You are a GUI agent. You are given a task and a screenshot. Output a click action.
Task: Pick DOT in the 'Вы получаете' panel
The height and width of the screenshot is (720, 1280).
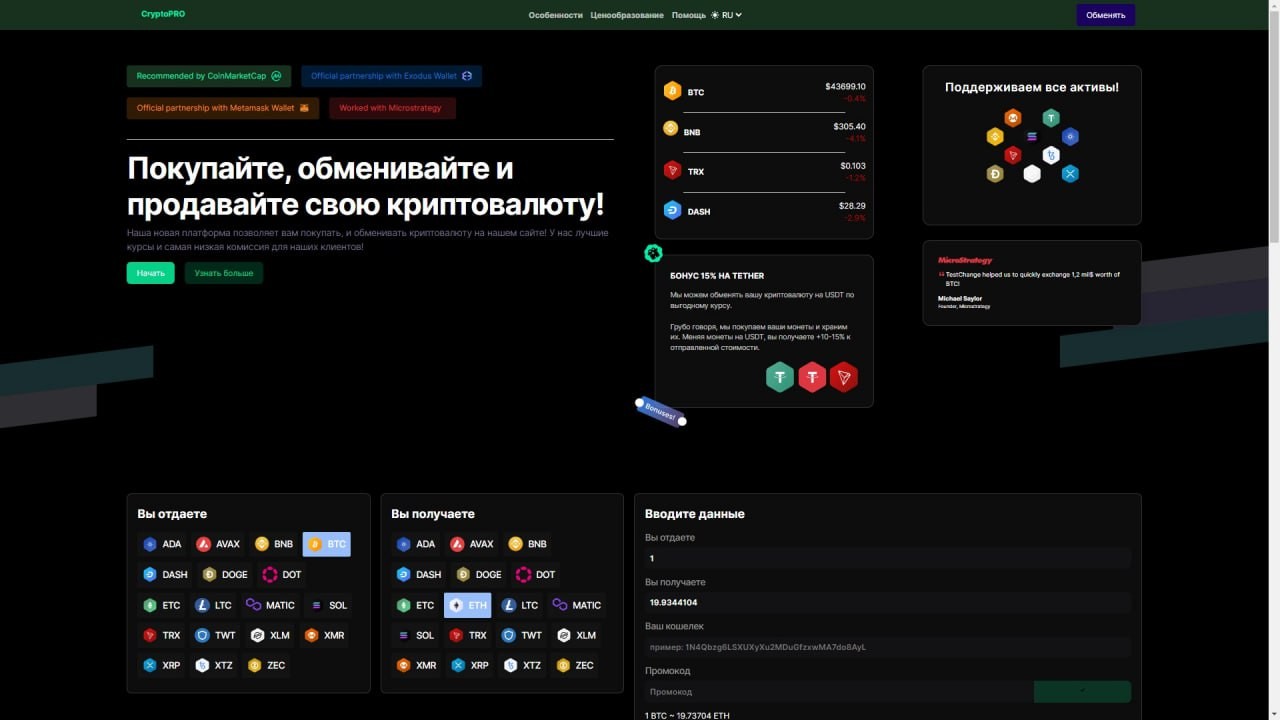[x=537, y=574]
